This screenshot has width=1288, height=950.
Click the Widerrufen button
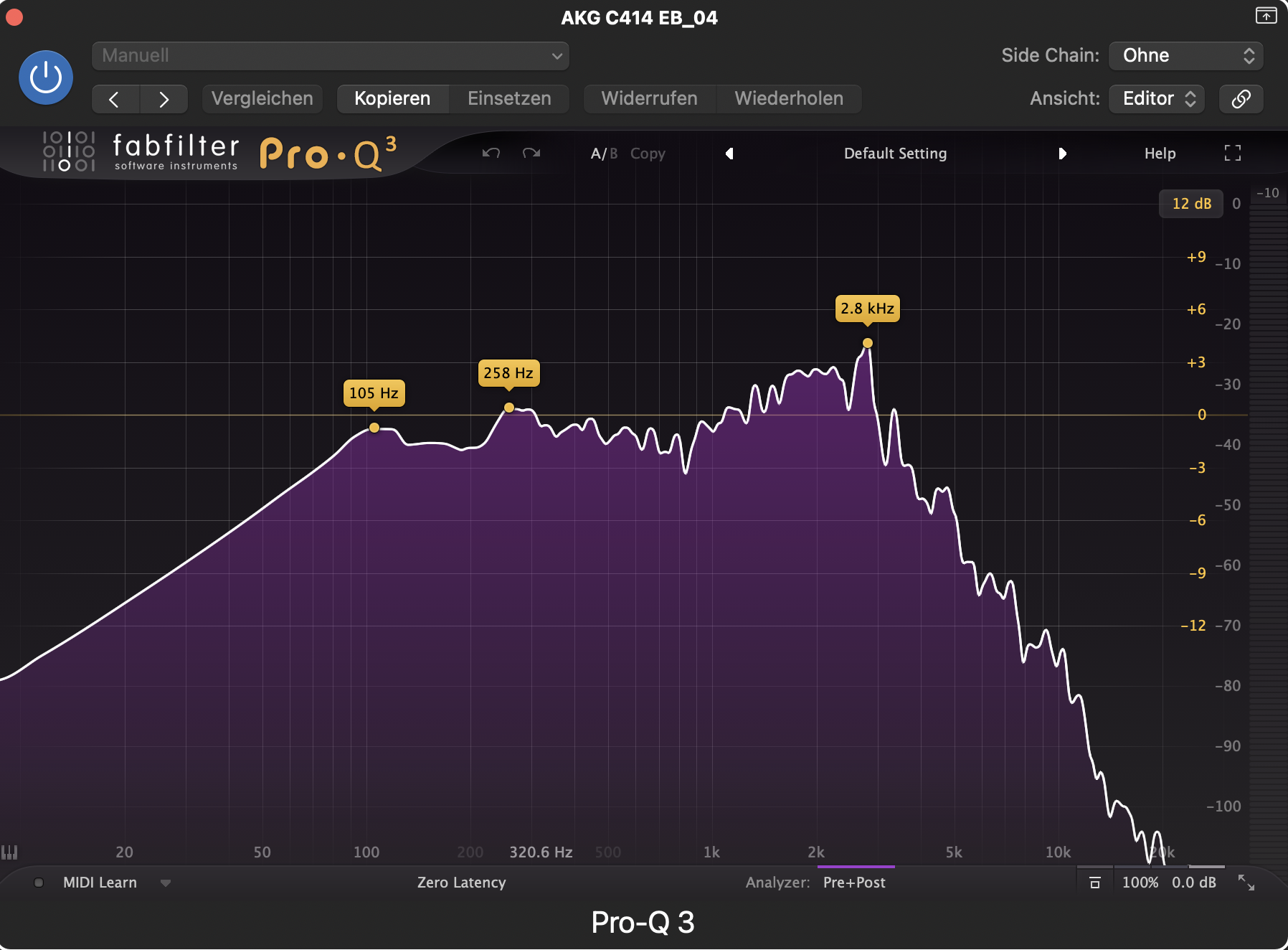click(x=650, y=99)
